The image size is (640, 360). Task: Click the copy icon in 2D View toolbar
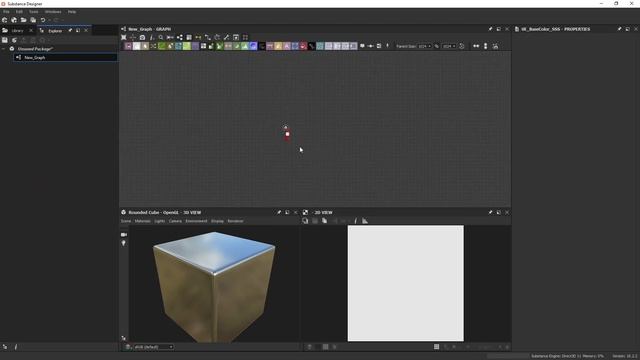(324, 221)
